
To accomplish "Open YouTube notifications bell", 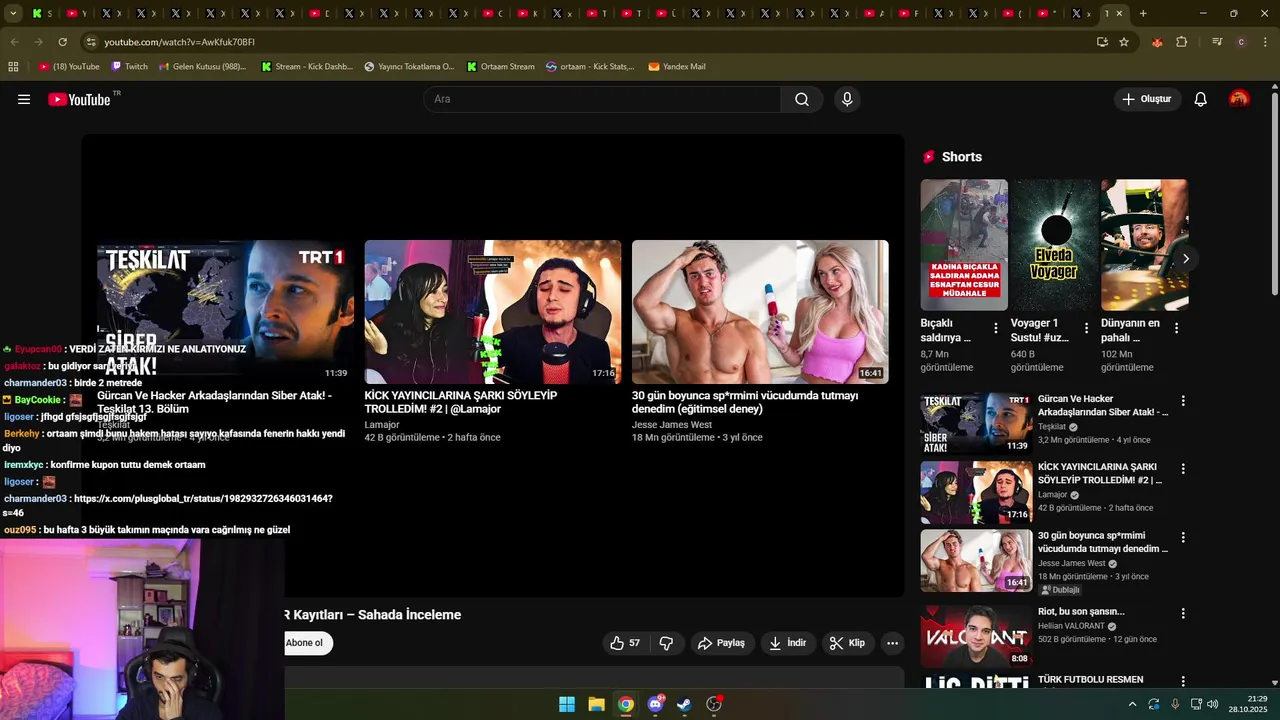I will point(1201,99).
